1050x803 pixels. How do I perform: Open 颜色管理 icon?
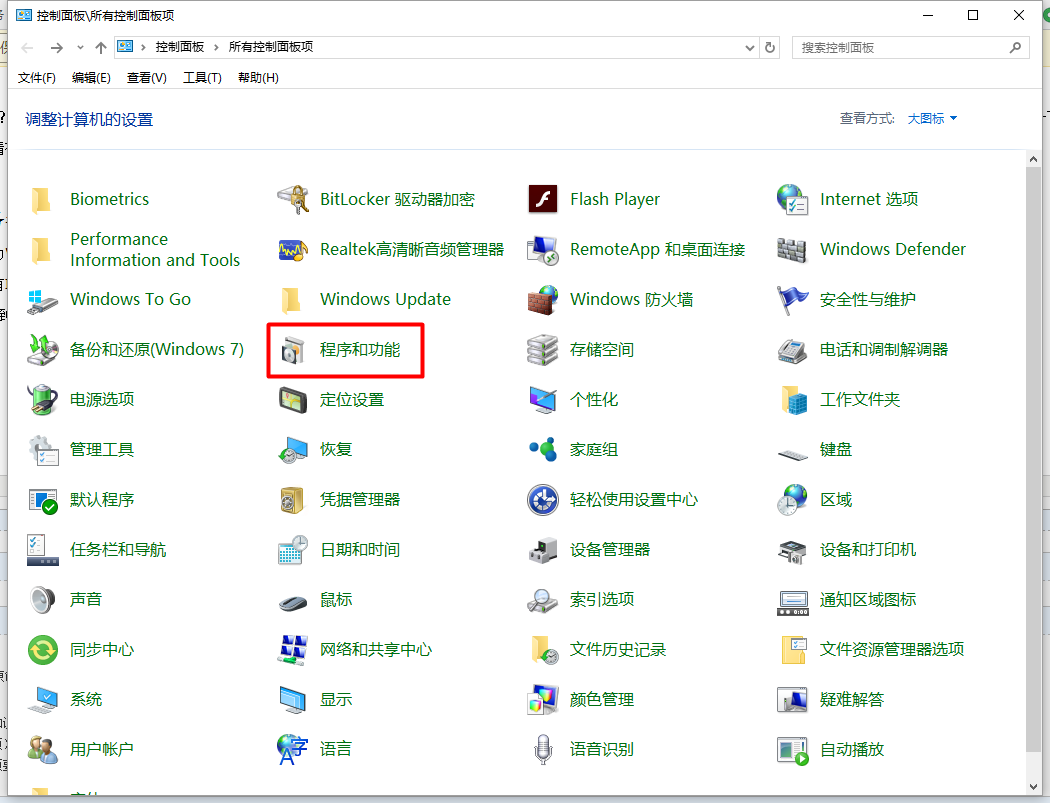click(x=542, y=700)
